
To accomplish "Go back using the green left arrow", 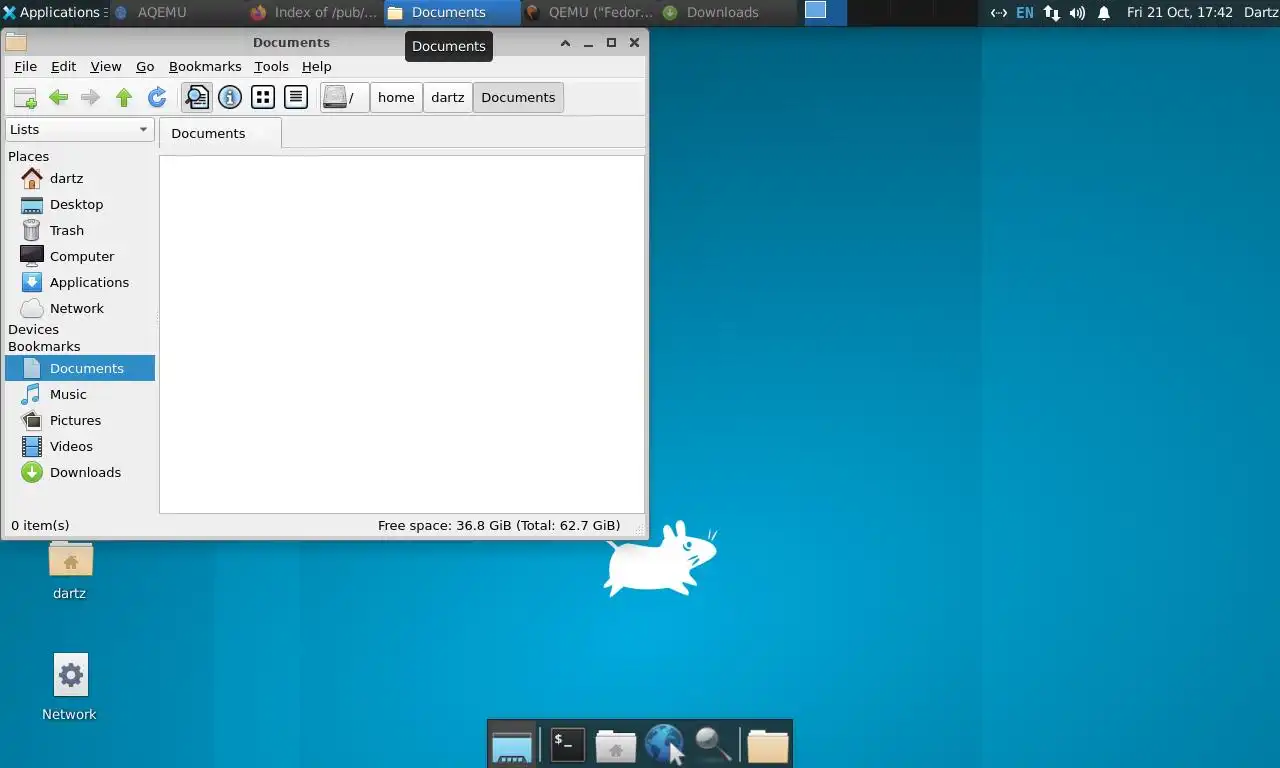I will coord(59,97).
